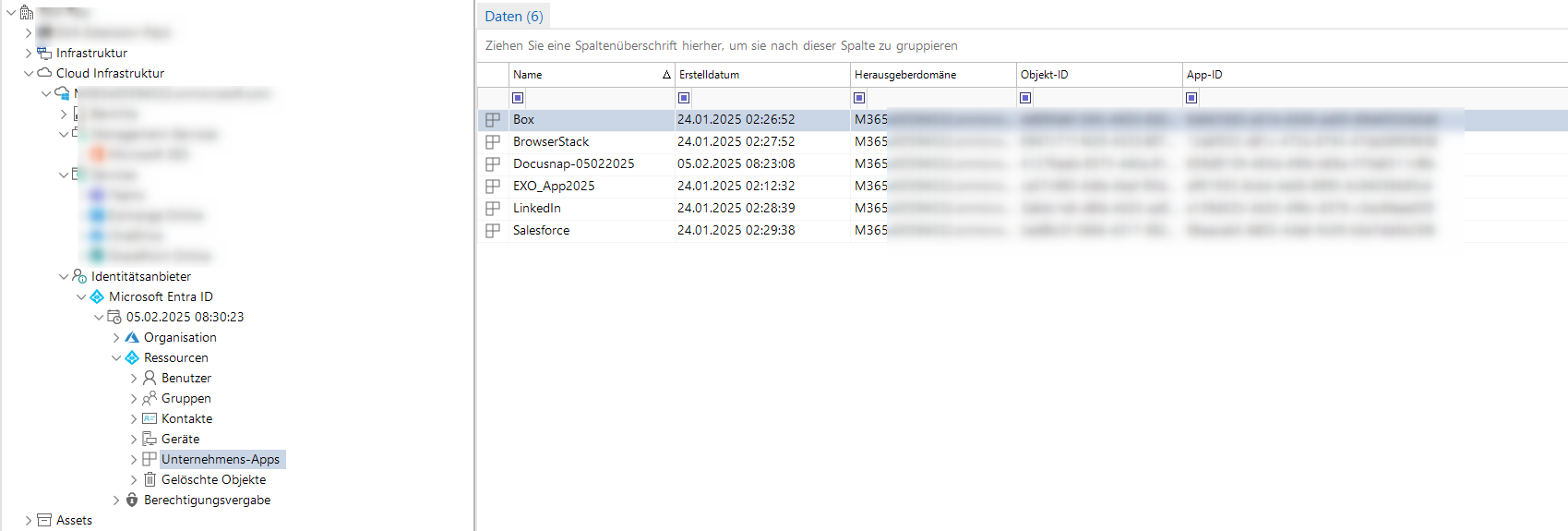Screen dimensions: 1568x531
Task: Click the Unternehmens-Apps grid icon
Action: [x=150, y=459]
